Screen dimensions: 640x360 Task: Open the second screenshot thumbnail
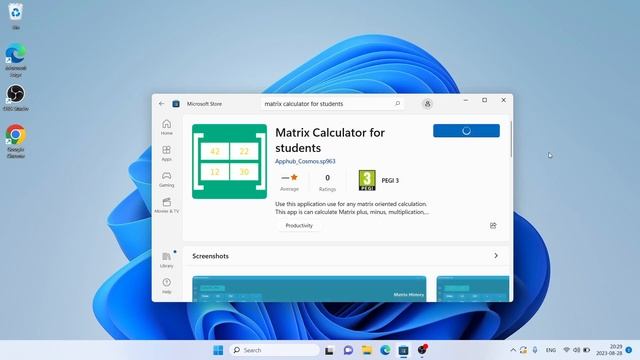click(473, 289)
